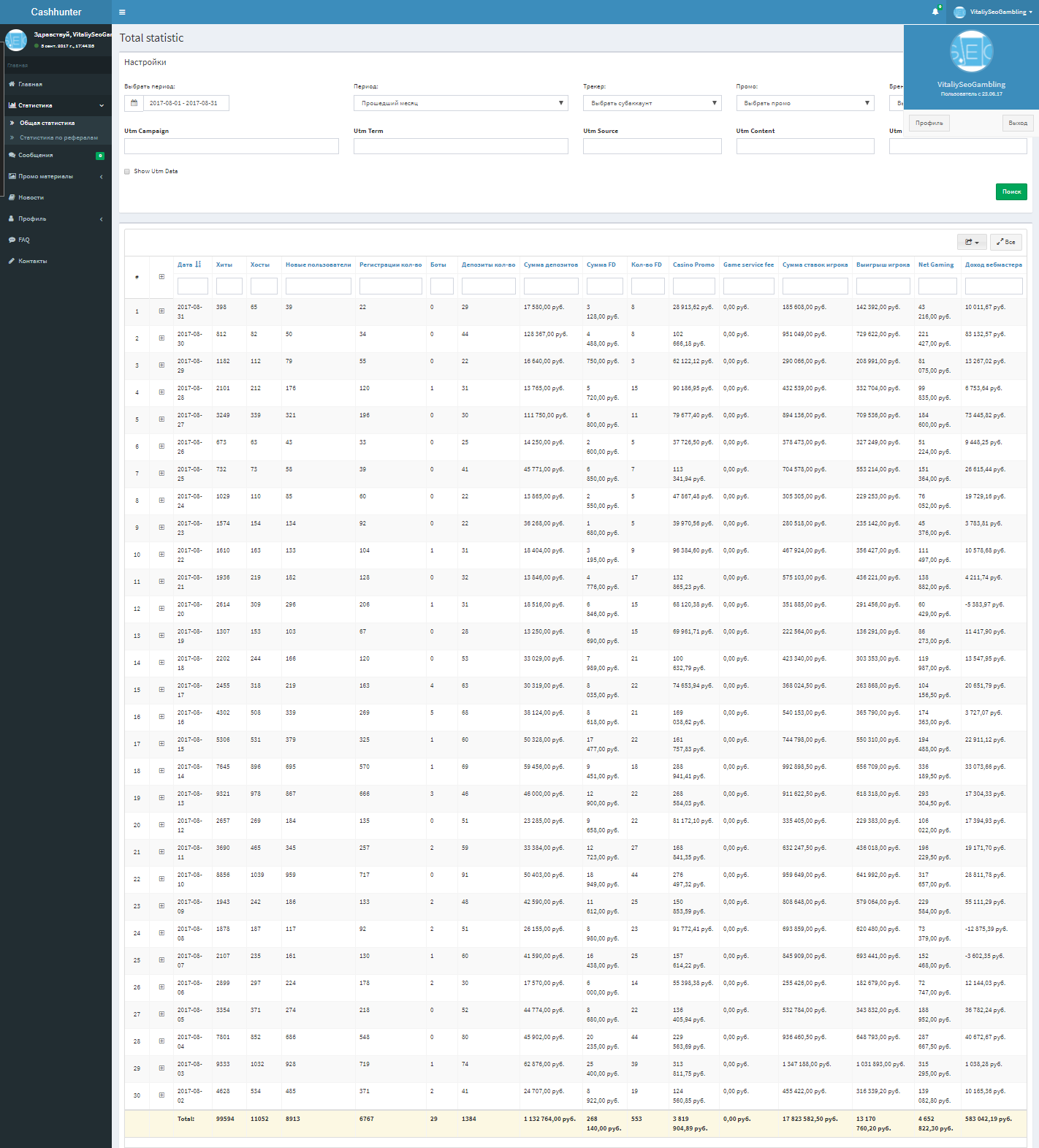Click the Total hits value 99594

(225, 1119)
